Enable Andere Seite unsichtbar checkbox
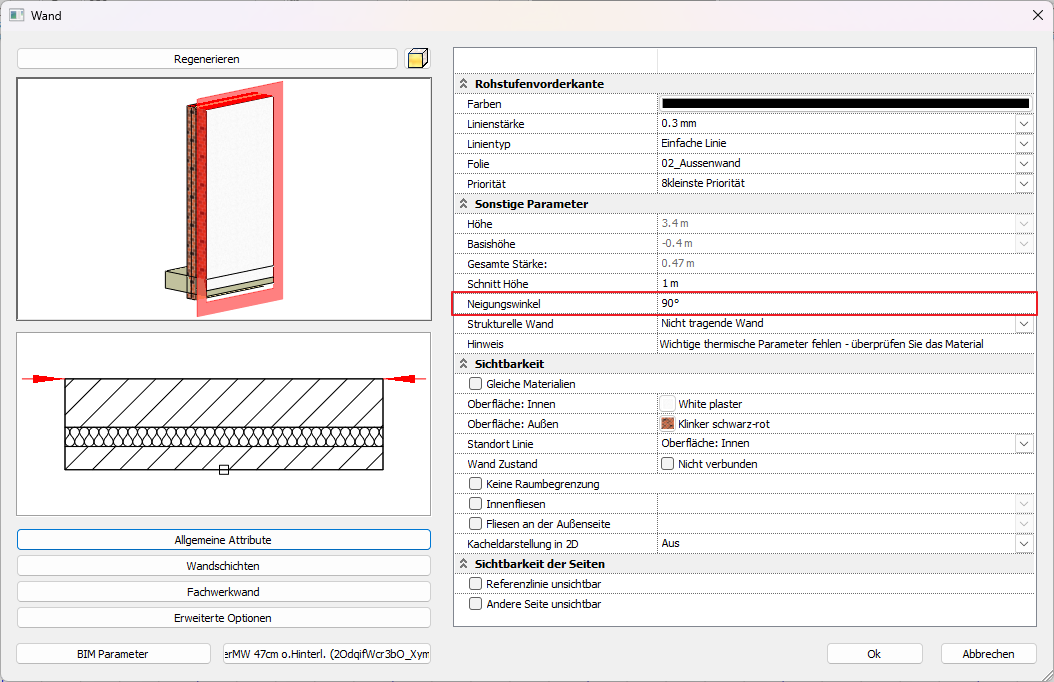Image resolution: width=1054 pixels, height=682 pixels. (475, 604)
